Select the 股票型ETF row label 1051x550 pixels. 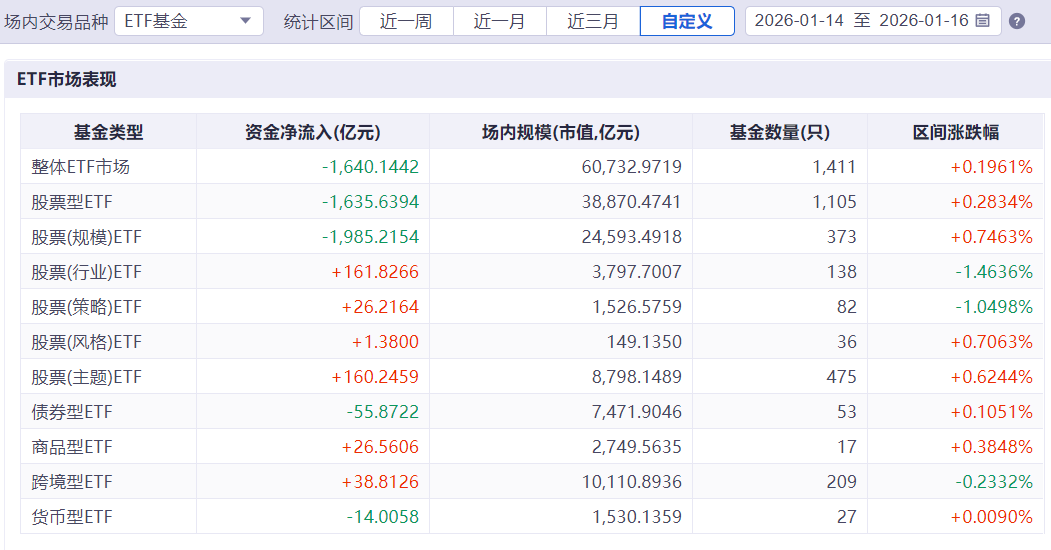point(72,202)
